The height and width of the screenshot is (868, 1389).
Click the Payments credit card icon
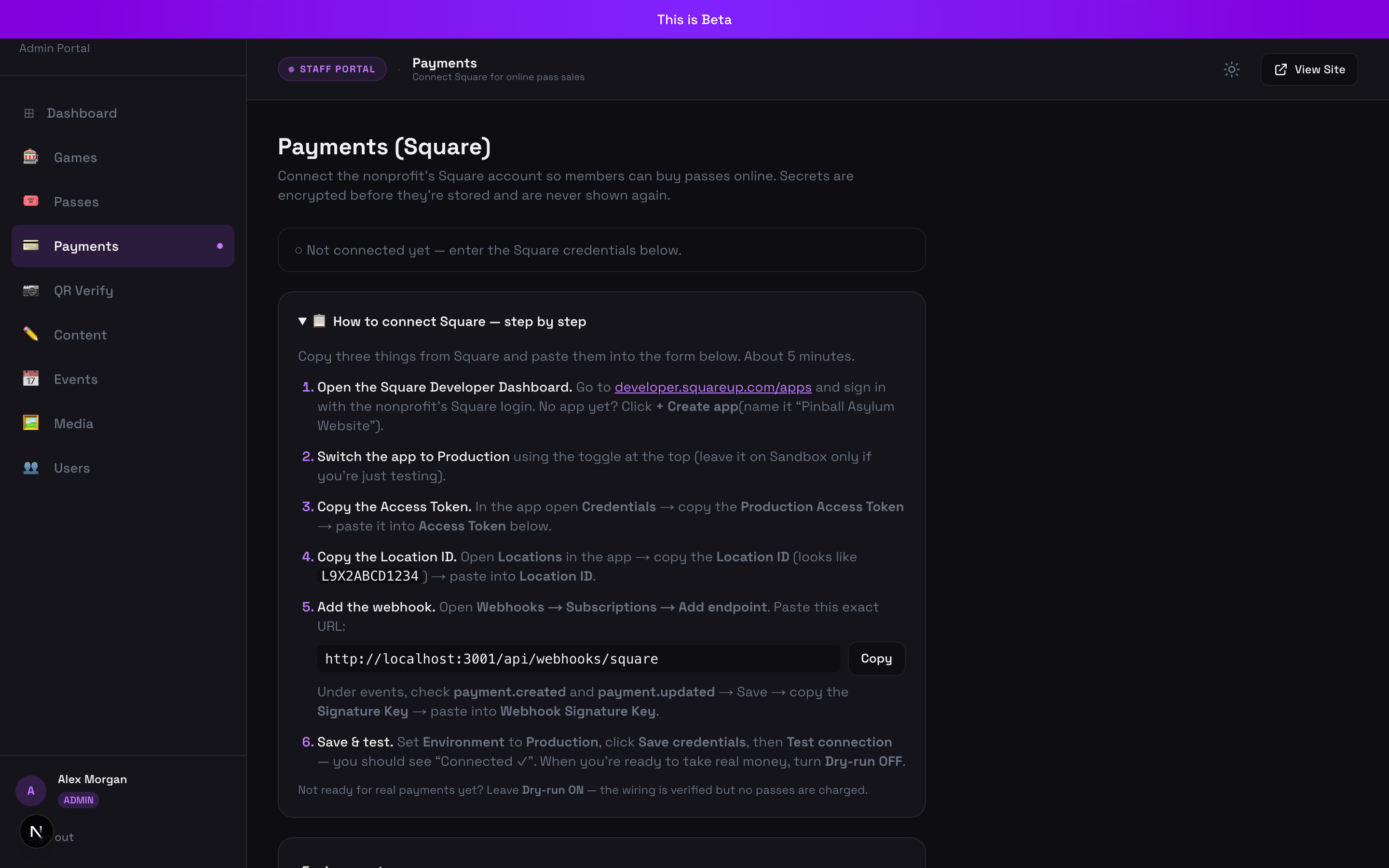tap(31, 246)
